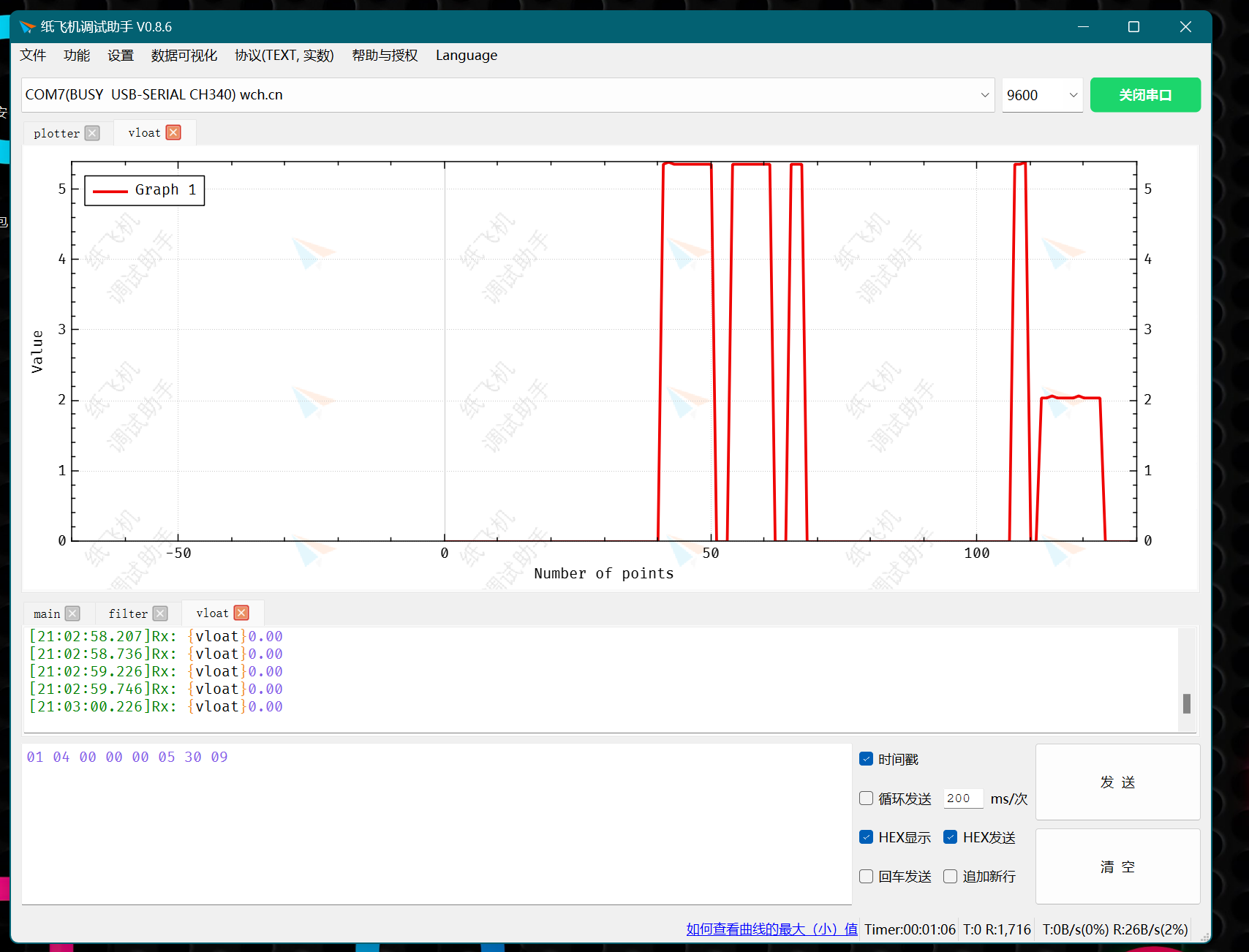
Task: Click the T:0 R:1,716 counter in status bar
Action: [x=997, y=929]
